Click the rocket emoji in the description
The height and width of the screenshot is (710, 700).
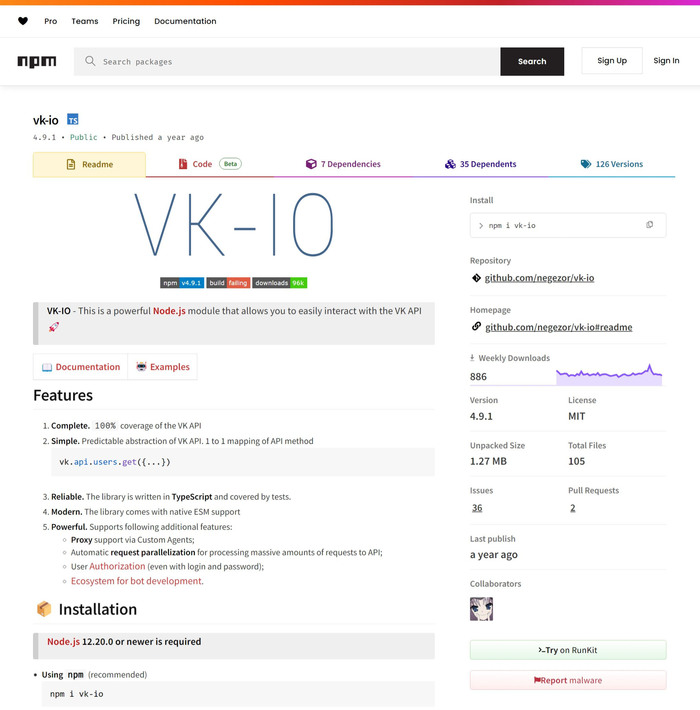click(54, 327)
